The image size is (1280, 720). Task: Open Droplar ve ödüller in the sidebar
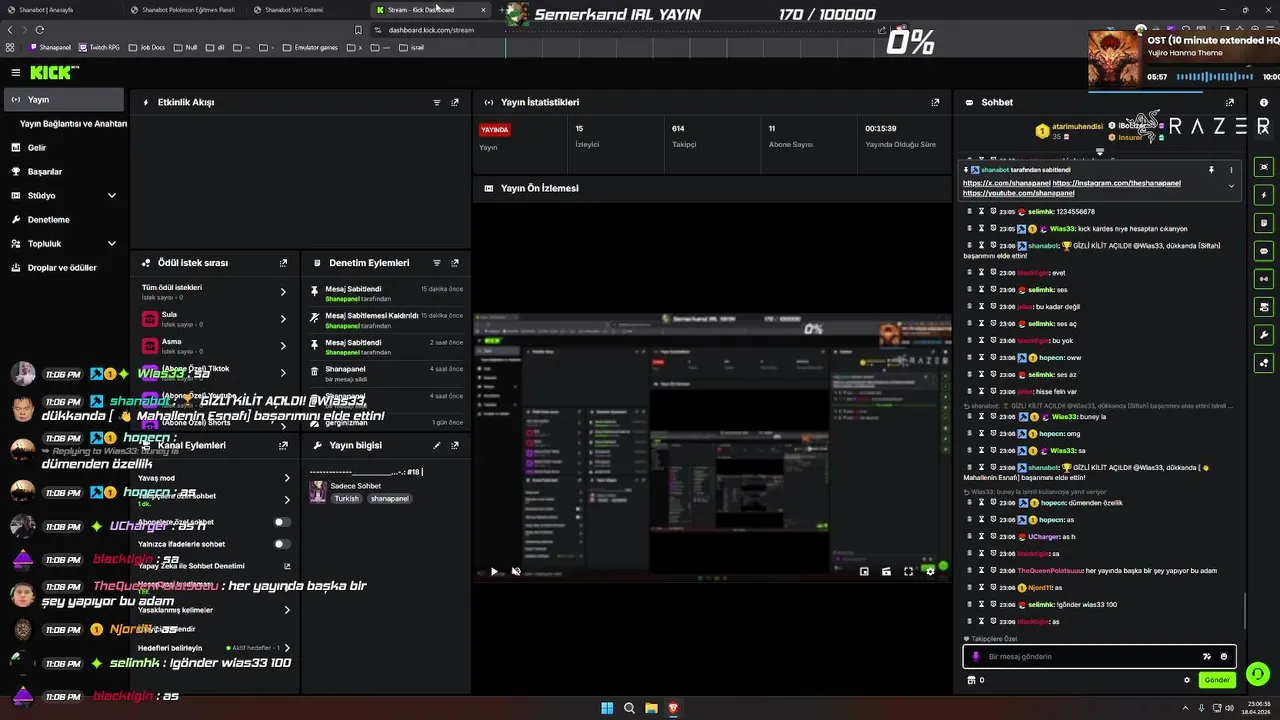pyautogui.click(x=64, y=268)
